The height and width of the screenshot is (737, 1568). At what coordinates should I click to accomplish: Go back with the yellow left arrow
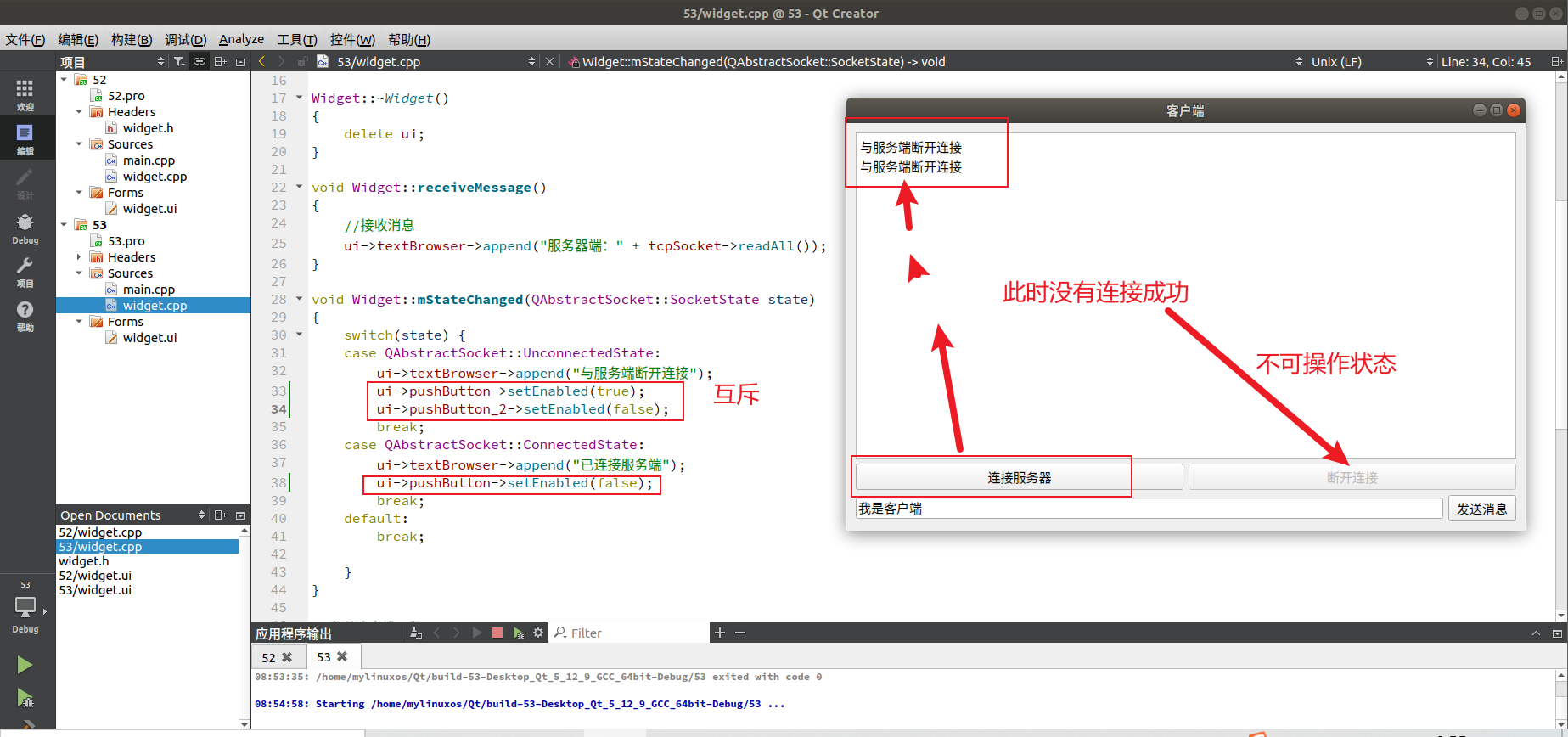pos(261,61)
